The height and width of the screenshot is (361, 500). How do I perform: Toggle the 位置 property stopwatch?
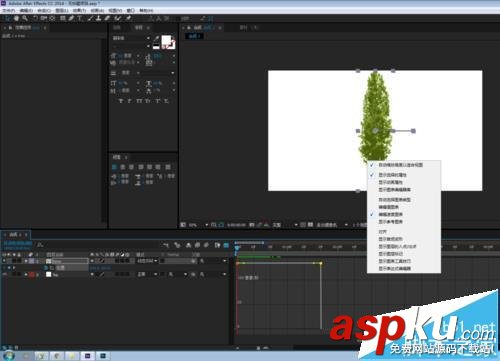pos(46,268)
